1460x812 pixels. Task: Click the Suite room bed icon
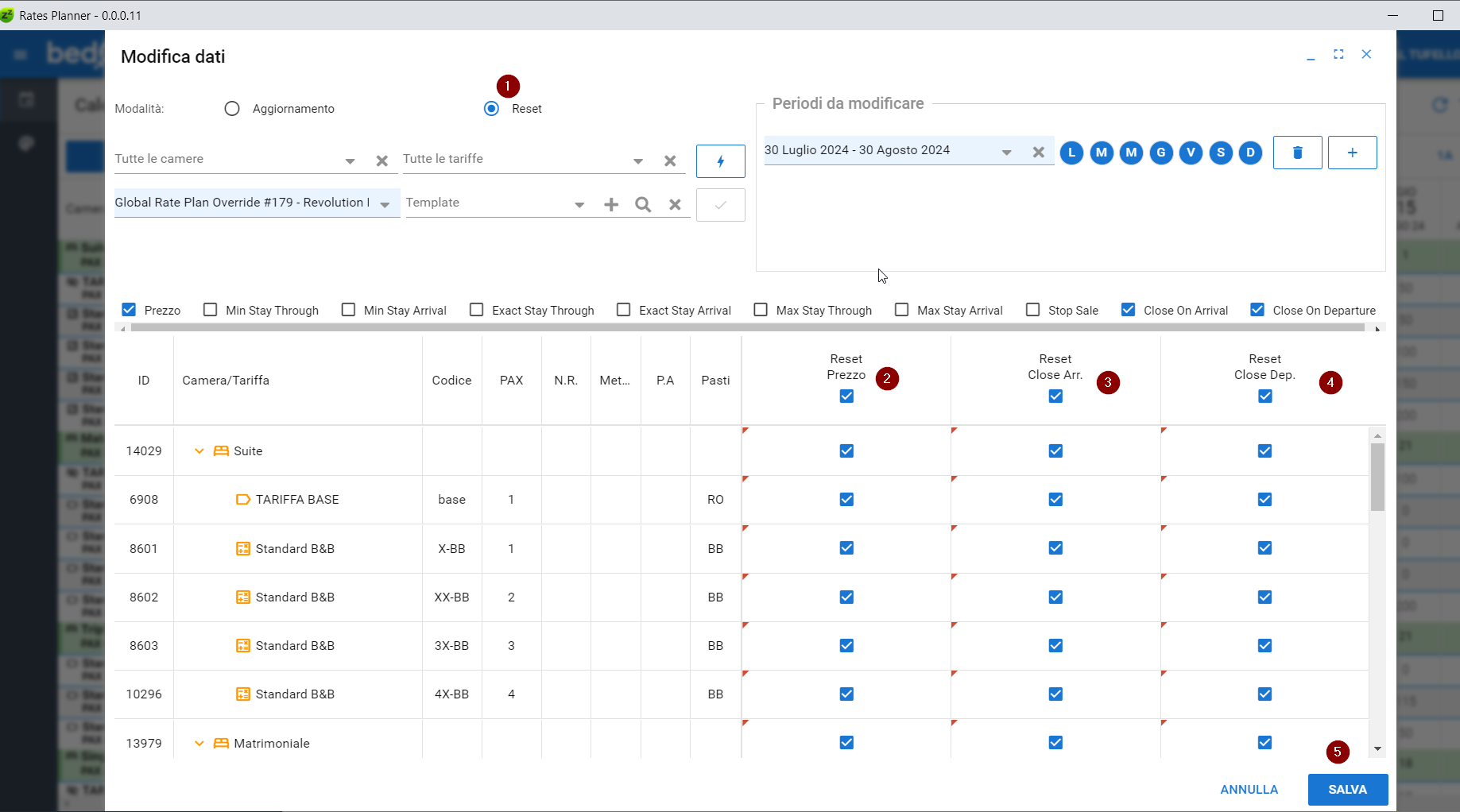pos(221,451)
